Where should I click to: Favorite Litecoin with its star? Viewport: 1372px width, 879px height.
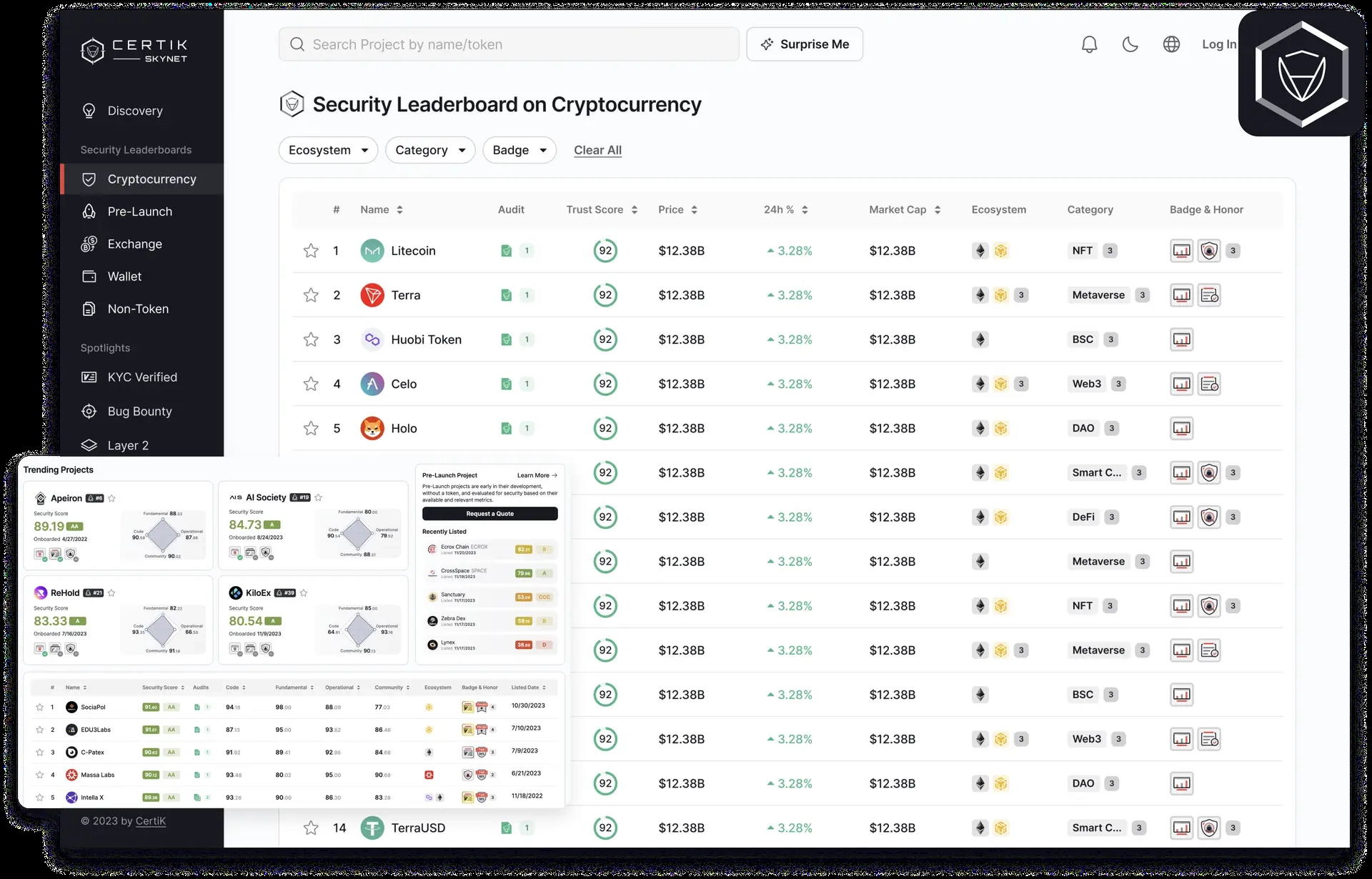point(311,251)
